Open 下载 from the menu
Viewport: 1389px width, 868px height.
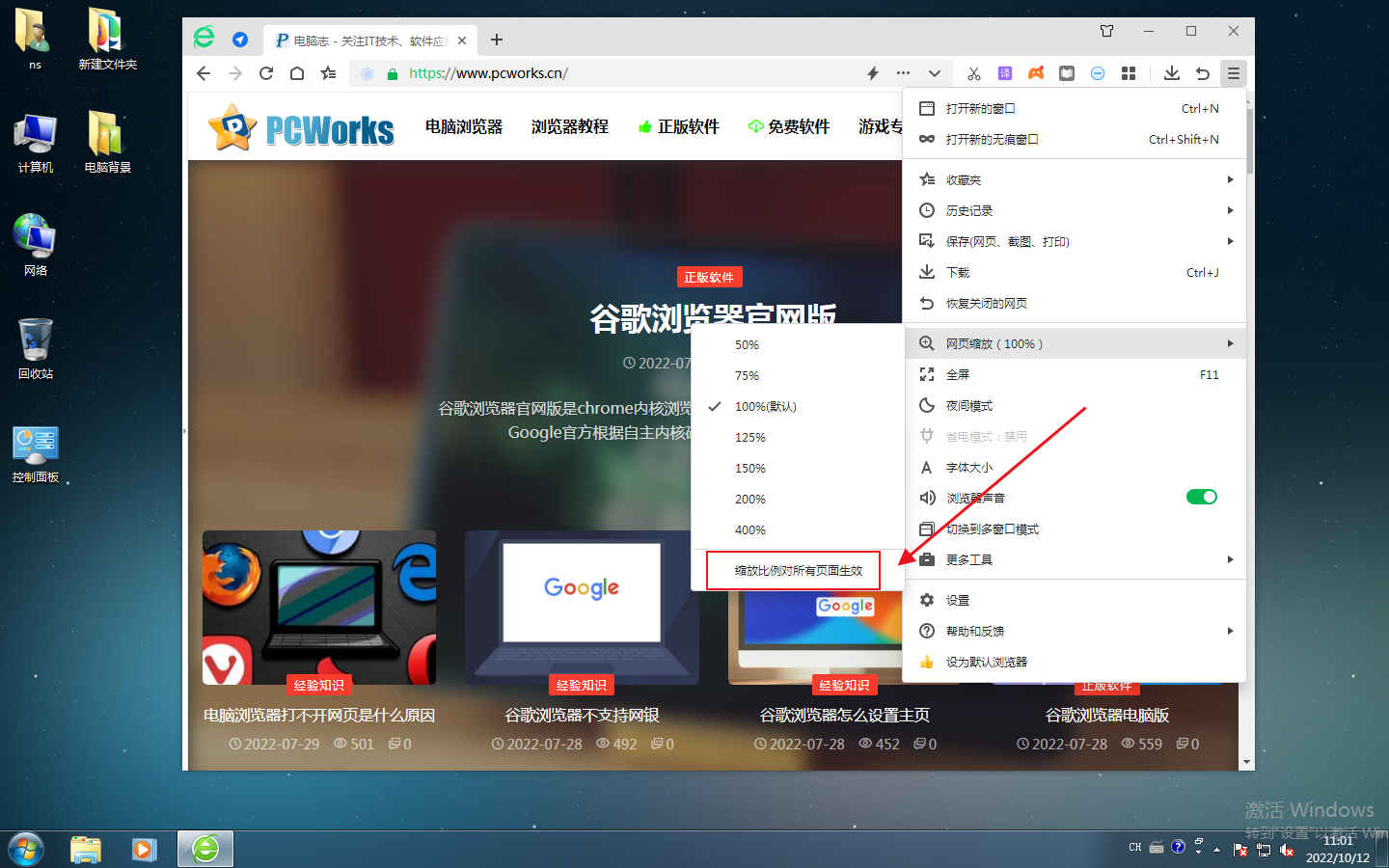click(1075, 272)
